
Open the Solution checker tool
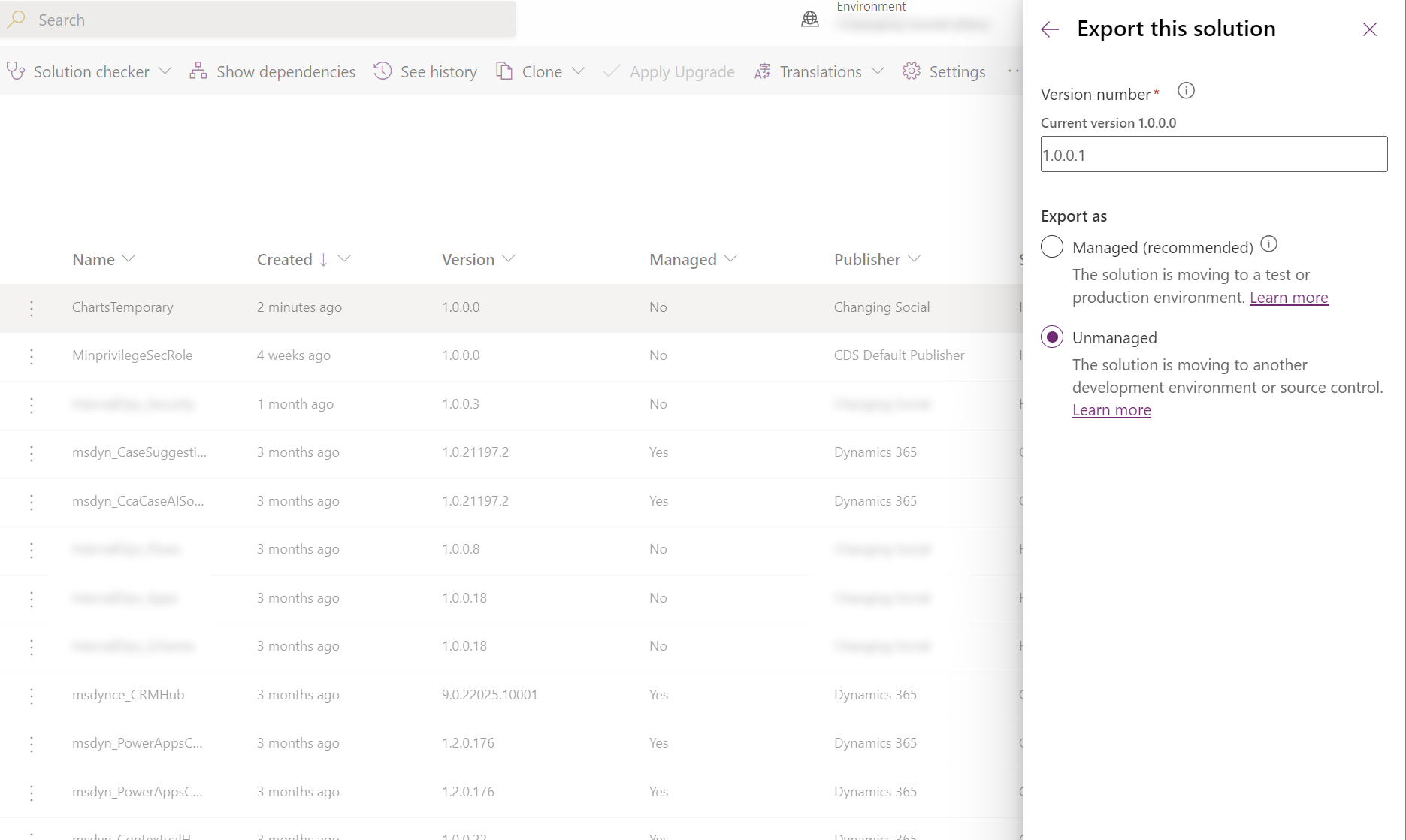point(89,71)
